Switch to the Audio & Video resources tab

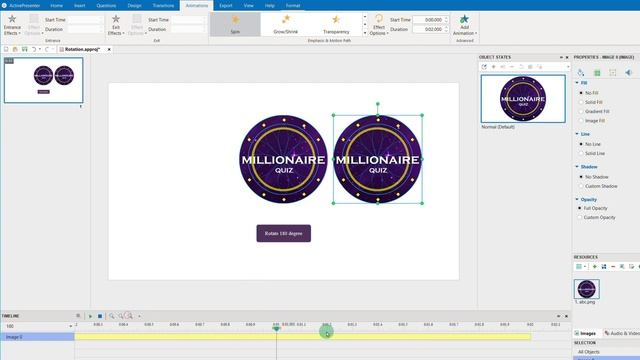[x=622, y=333]
